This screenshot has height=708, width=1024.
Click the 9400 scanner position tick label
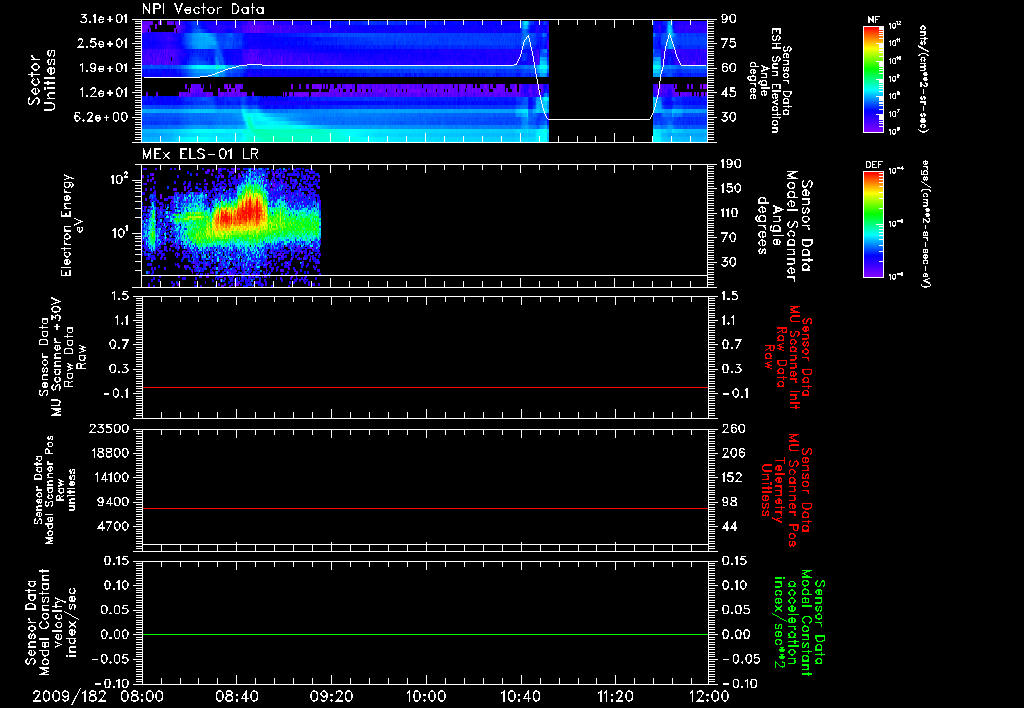(x=113, y=502)
